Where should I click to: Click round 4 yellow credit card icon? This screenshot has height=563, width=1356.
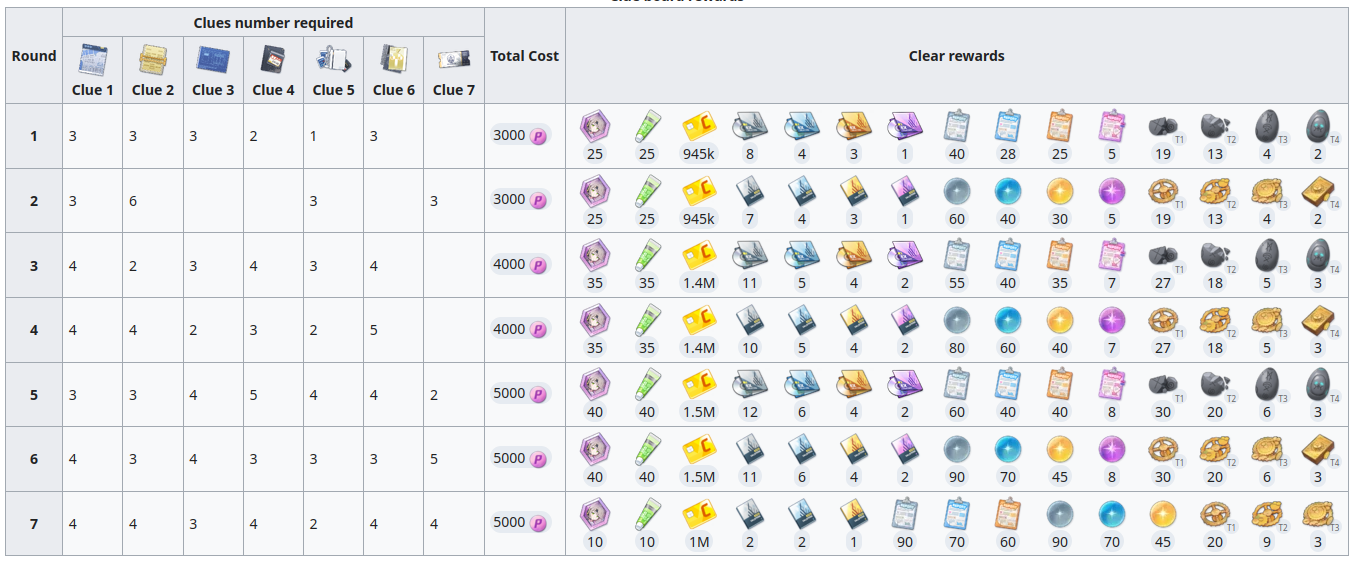tap(698, 319)
